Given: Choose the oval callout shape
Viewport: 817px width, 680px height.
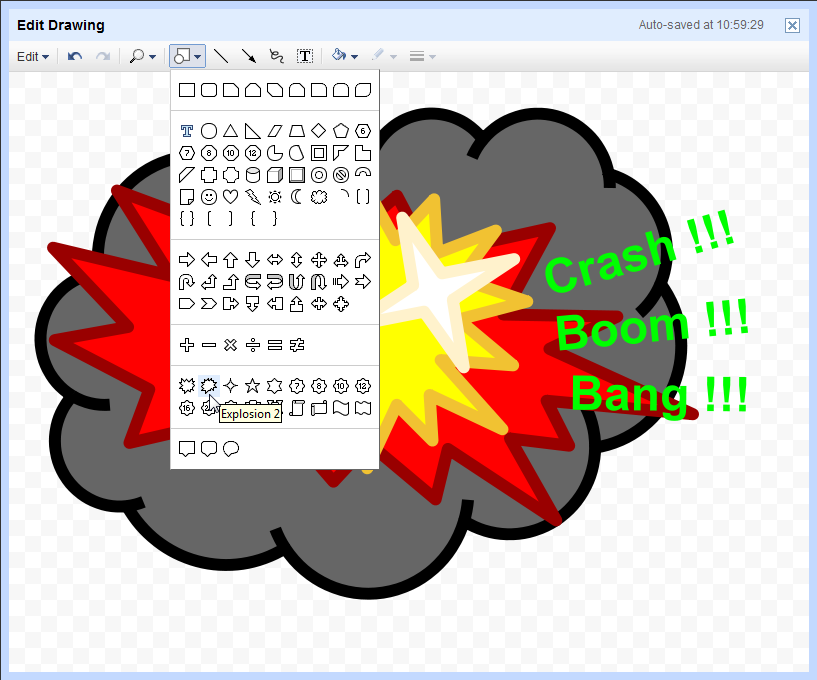Looking at the screenshot, I should click(x=231, y=449).
